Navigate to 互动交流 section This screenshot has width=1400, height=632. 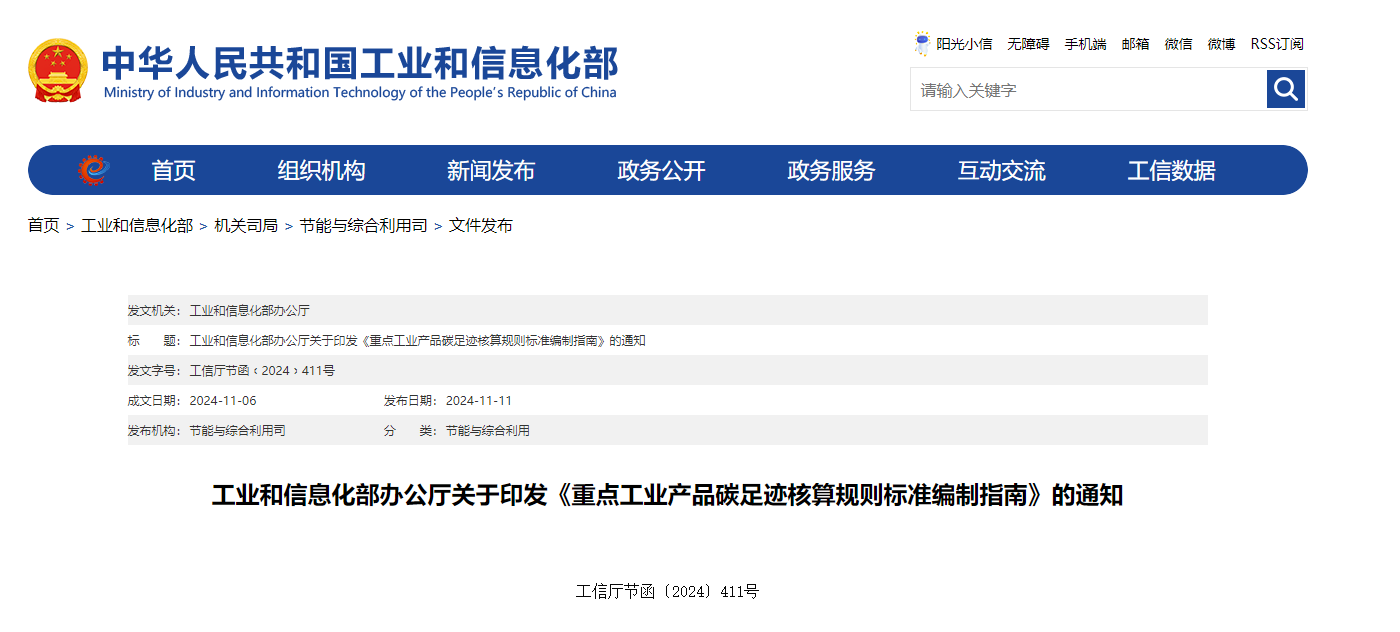pos(1001,171)
